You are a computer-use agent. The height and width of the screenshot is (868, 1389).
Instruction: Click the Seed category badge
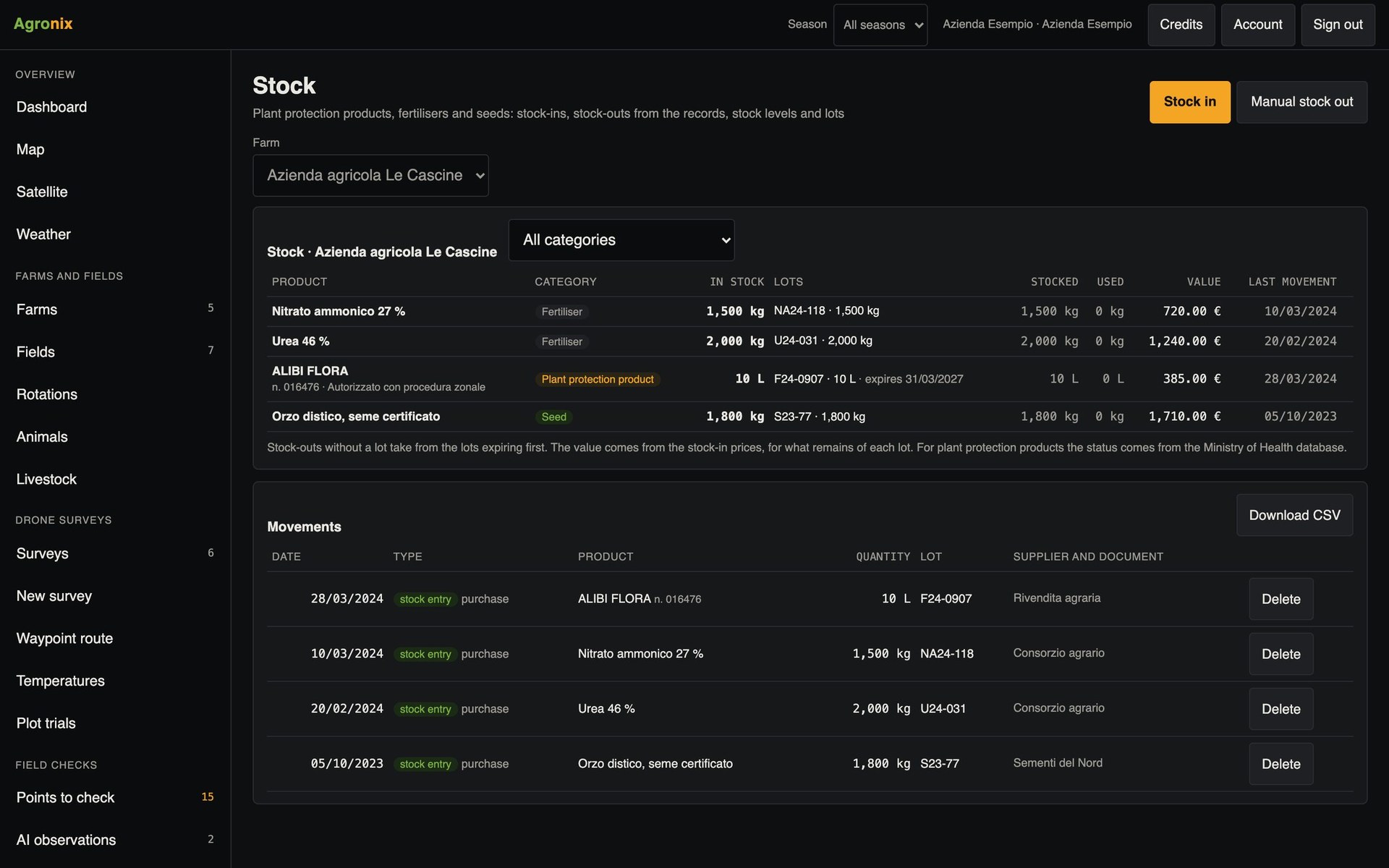[554, 417]
